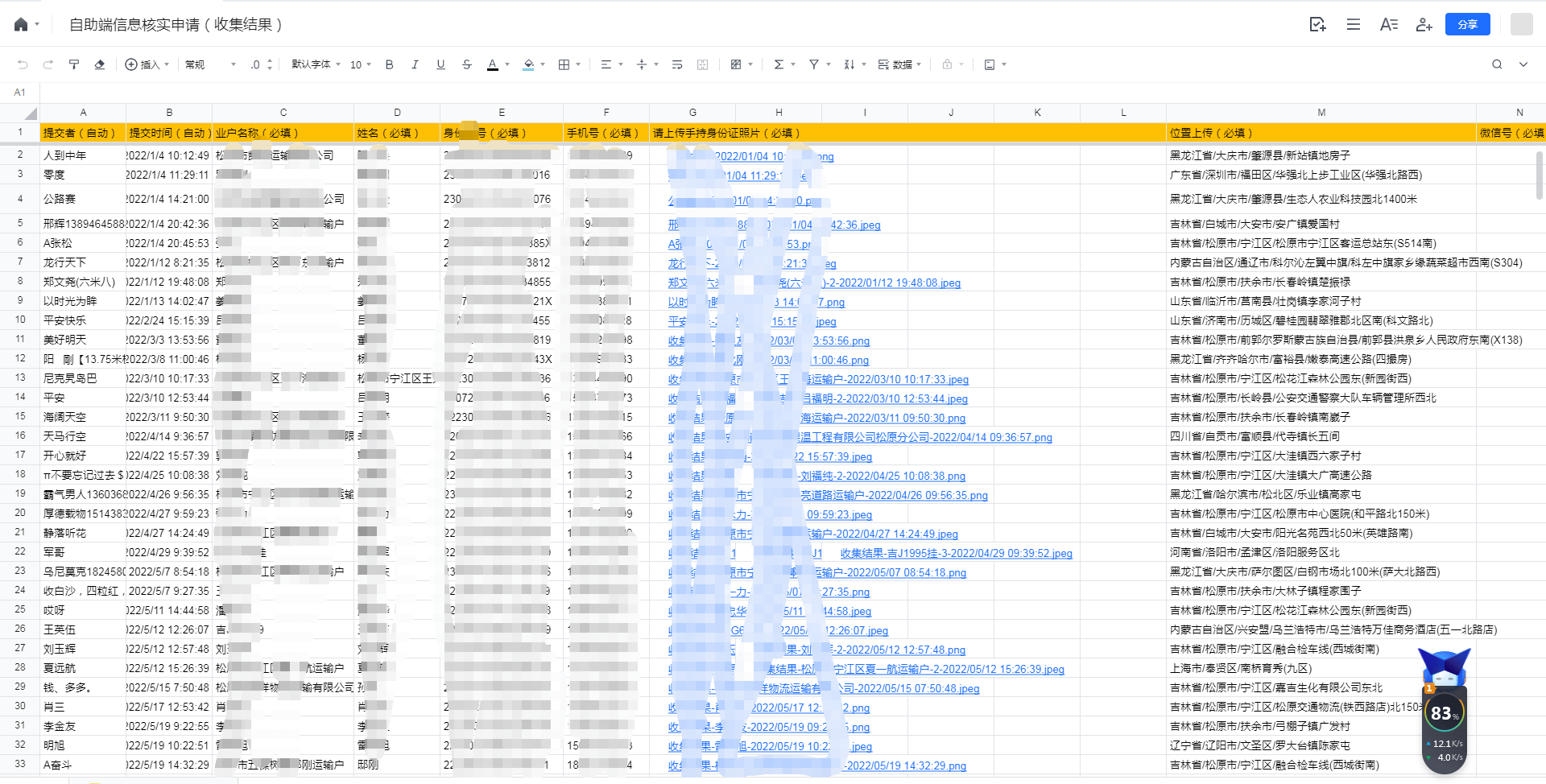Click the add collaborator icon
Screen dimensions: 1546x784
pyautogui.click(x=1424, y=25)
